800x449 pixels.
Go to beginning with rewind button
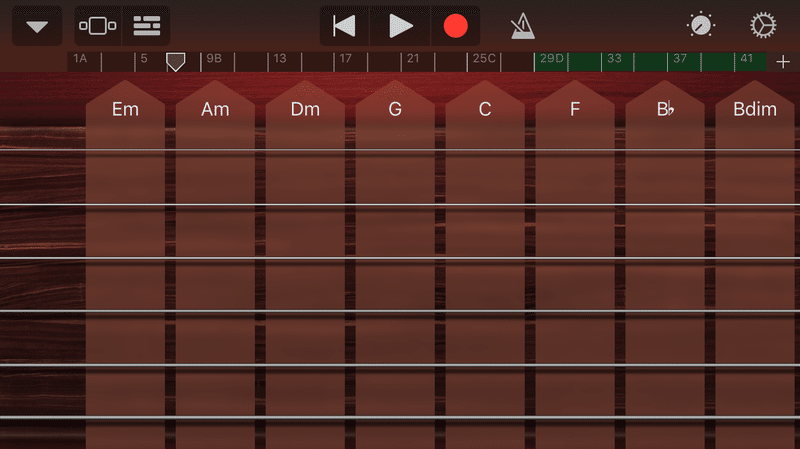344,26
